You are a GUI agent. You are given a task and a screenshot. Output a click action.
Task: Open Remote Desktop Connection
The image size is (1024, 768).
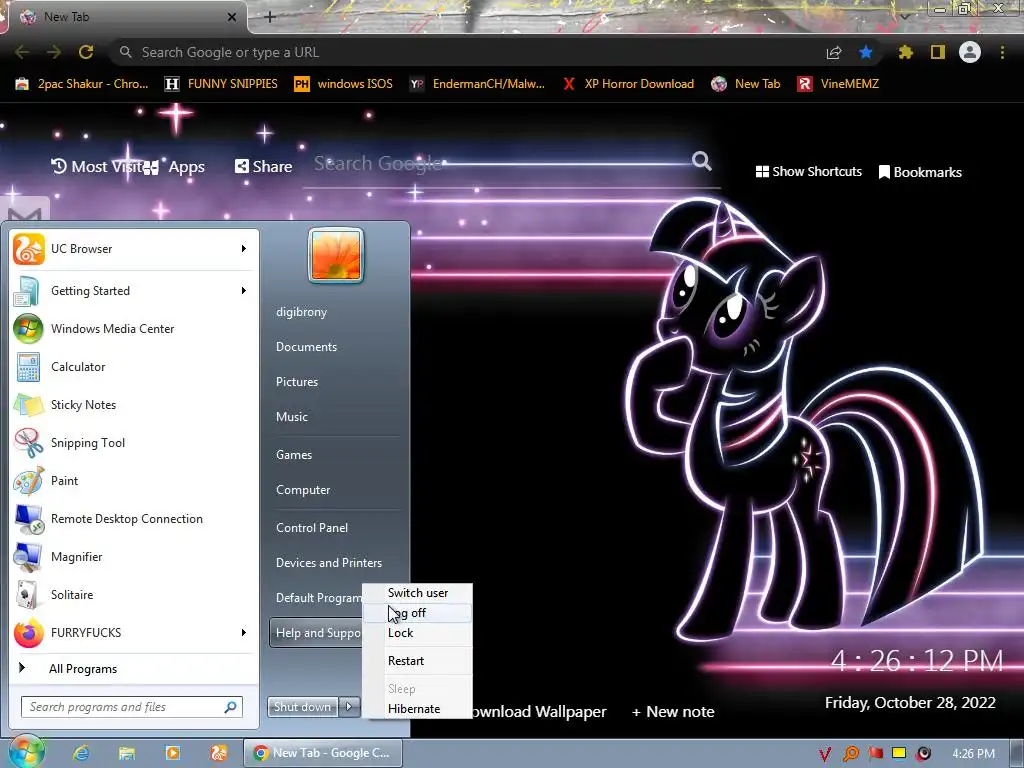pos(134,519)
